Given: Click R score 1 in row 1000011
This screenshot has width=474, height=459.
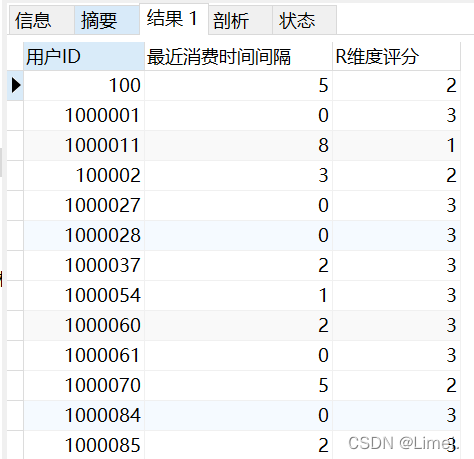Looking at the screenshot, I should point(396,145).
